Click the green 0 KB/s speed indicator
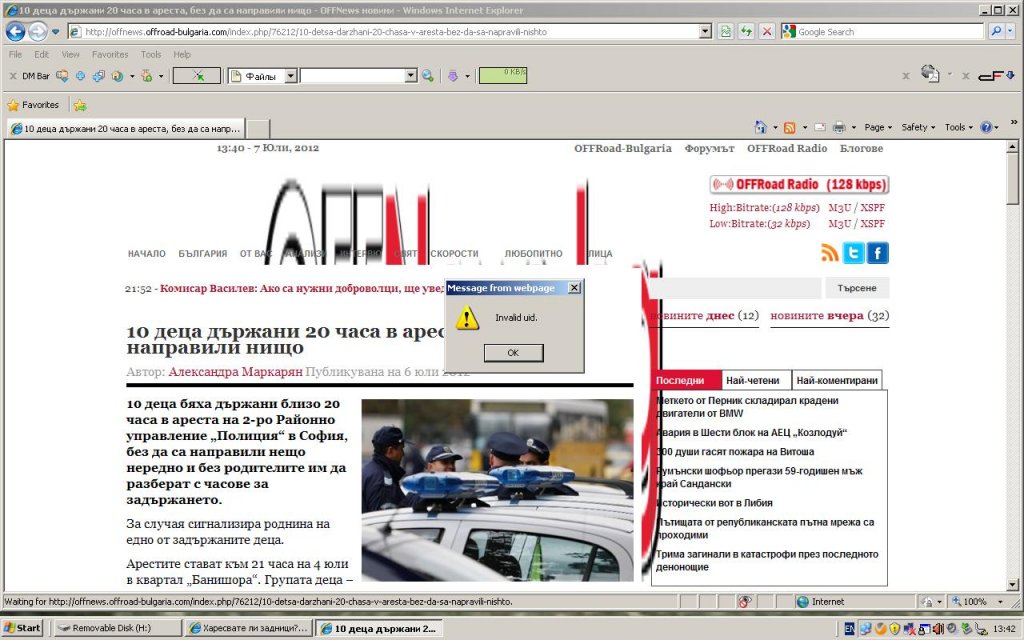This screenshot has width=1024, height=640. coord(503,76)
